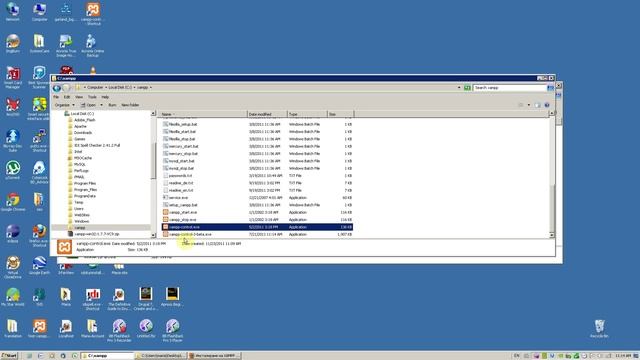Open the Help menu

(x=105, y=97)
